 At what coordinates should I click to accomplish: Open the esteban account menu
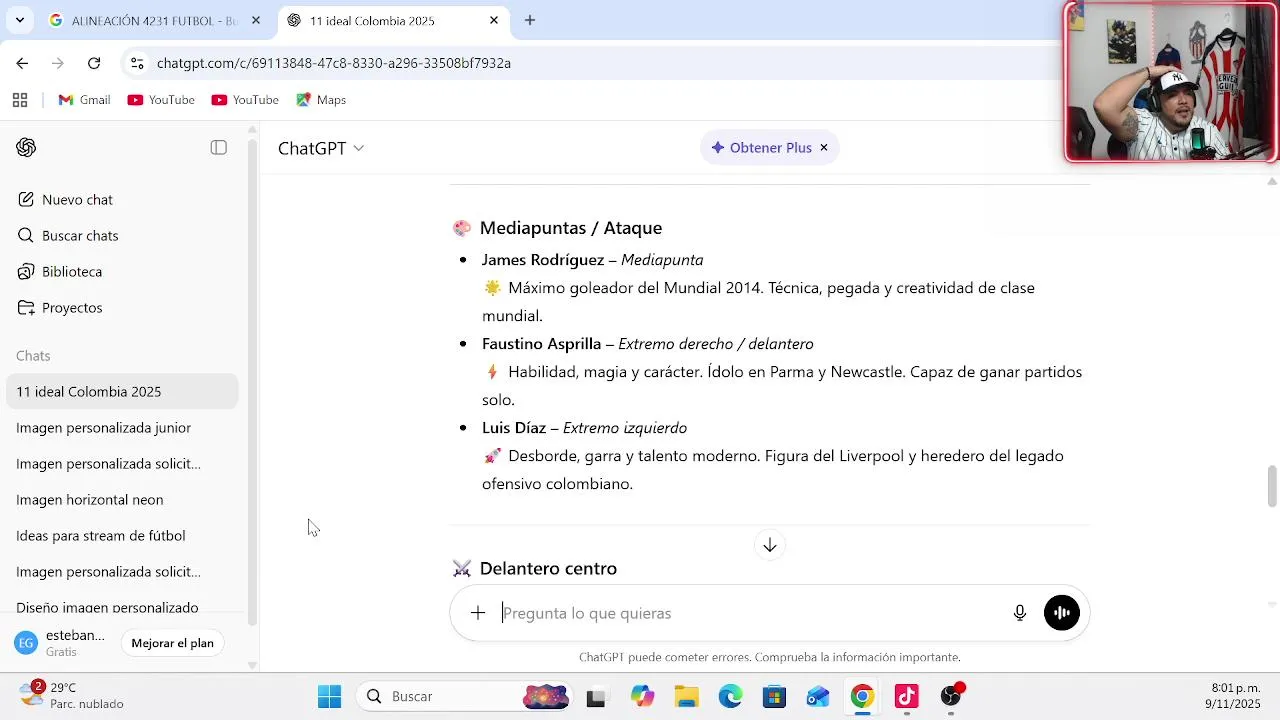click(62, 643)
